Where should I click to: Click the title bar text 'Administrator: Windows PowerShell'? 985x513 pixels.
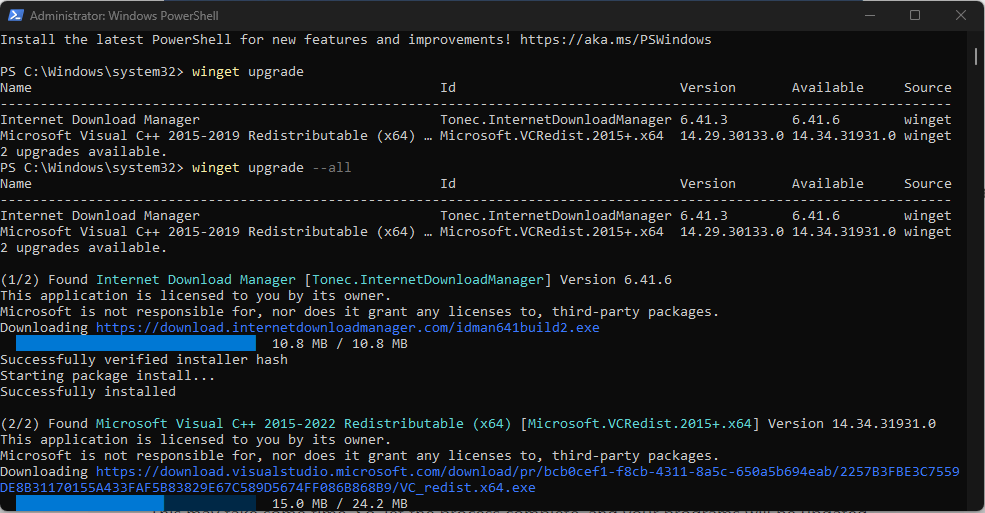click(x=122, y=15)
